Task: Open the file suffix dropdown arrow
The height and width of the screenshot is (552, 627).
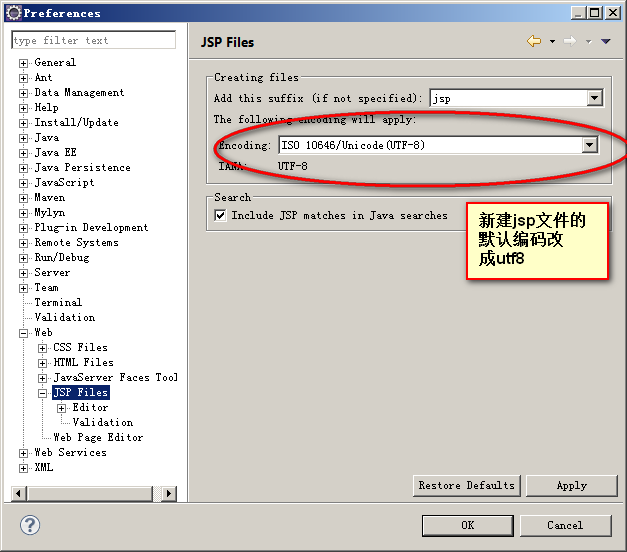Action: coord(594,98)
